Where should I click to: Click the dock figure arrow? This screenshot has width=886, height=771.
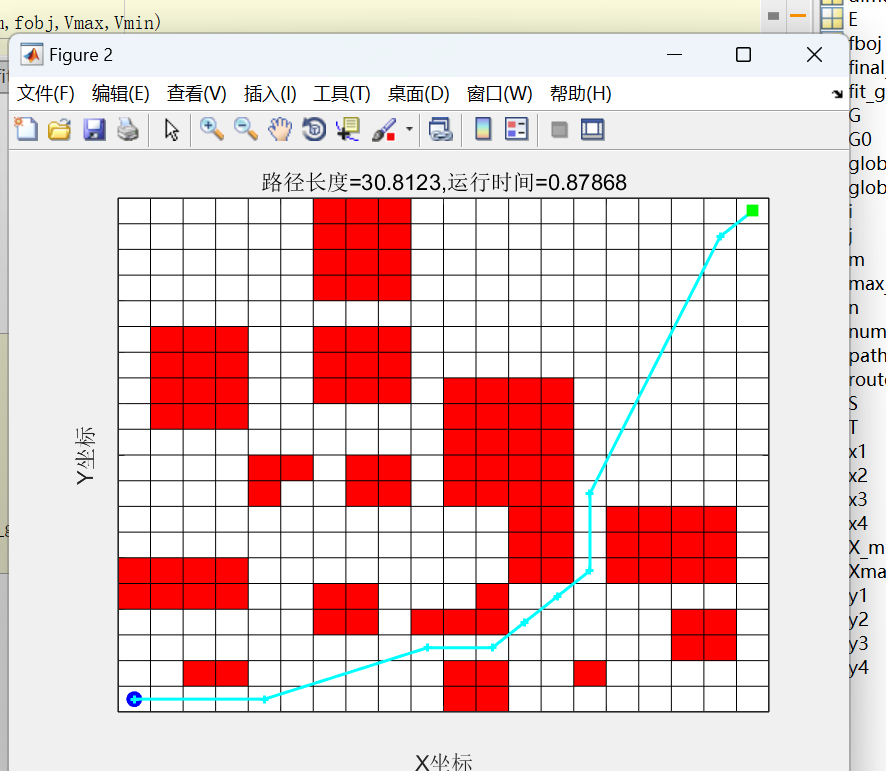(x=837, y=94)
